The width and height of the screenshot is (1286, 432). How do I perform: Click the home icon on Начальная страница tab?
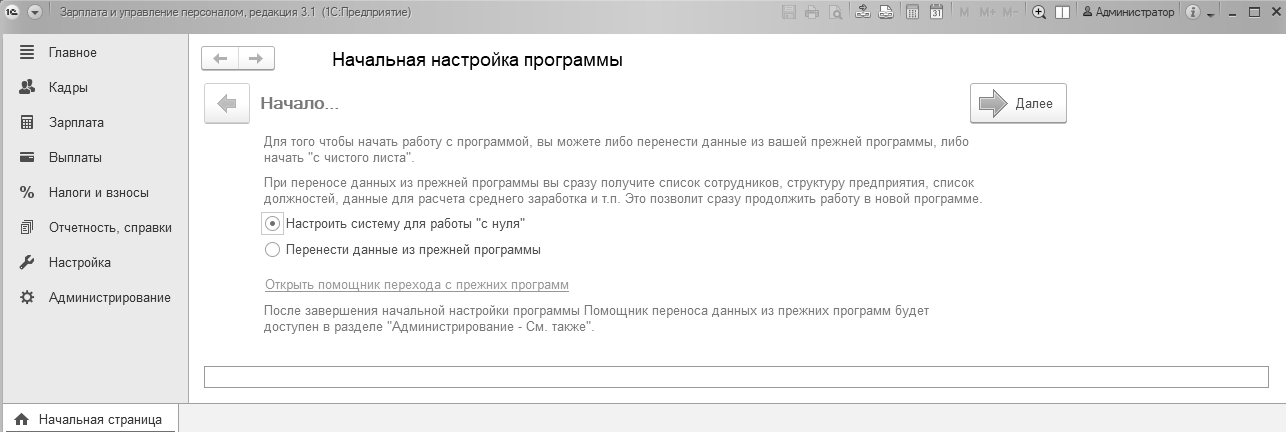(21, 420)
